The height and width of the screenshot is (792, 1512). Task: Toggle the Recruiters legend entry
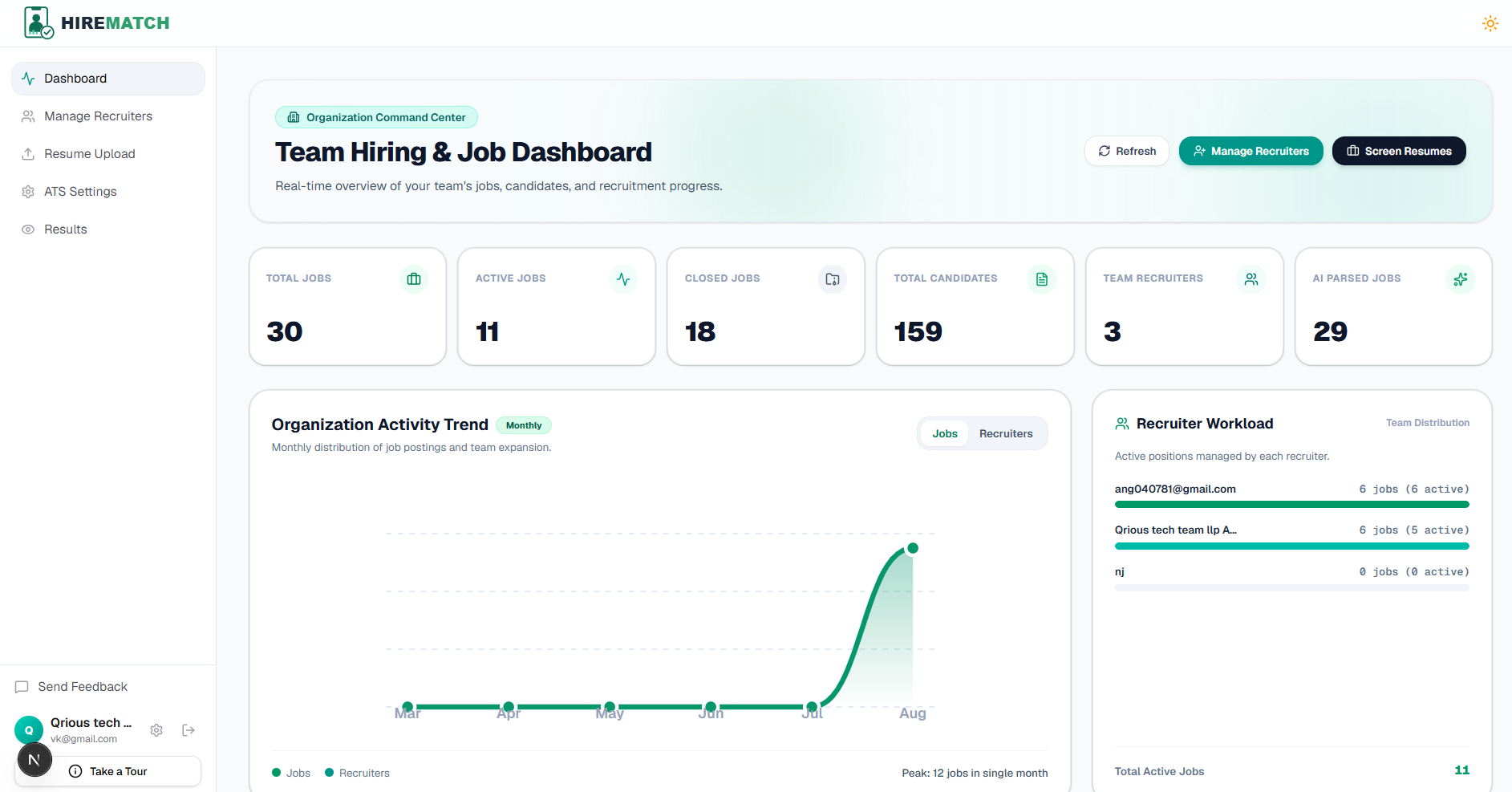click(x=357, y=773)
